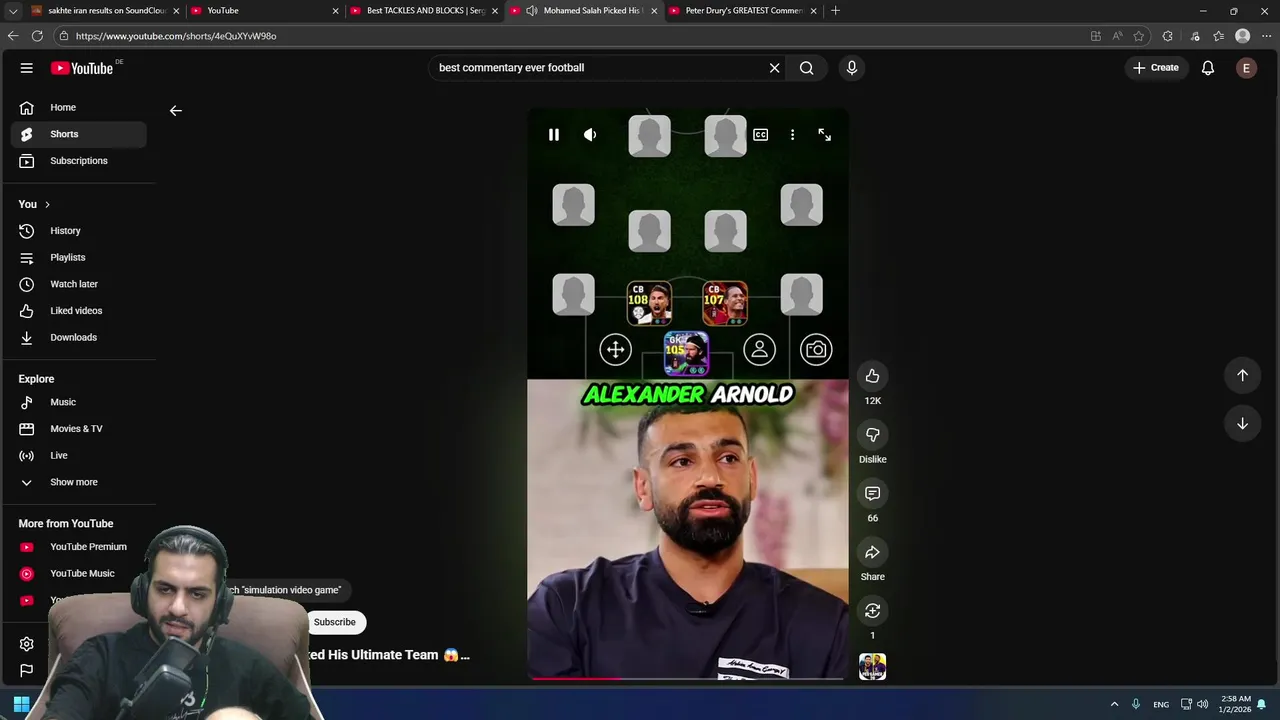
Task: Go to the next Short
Action: 1243,423
